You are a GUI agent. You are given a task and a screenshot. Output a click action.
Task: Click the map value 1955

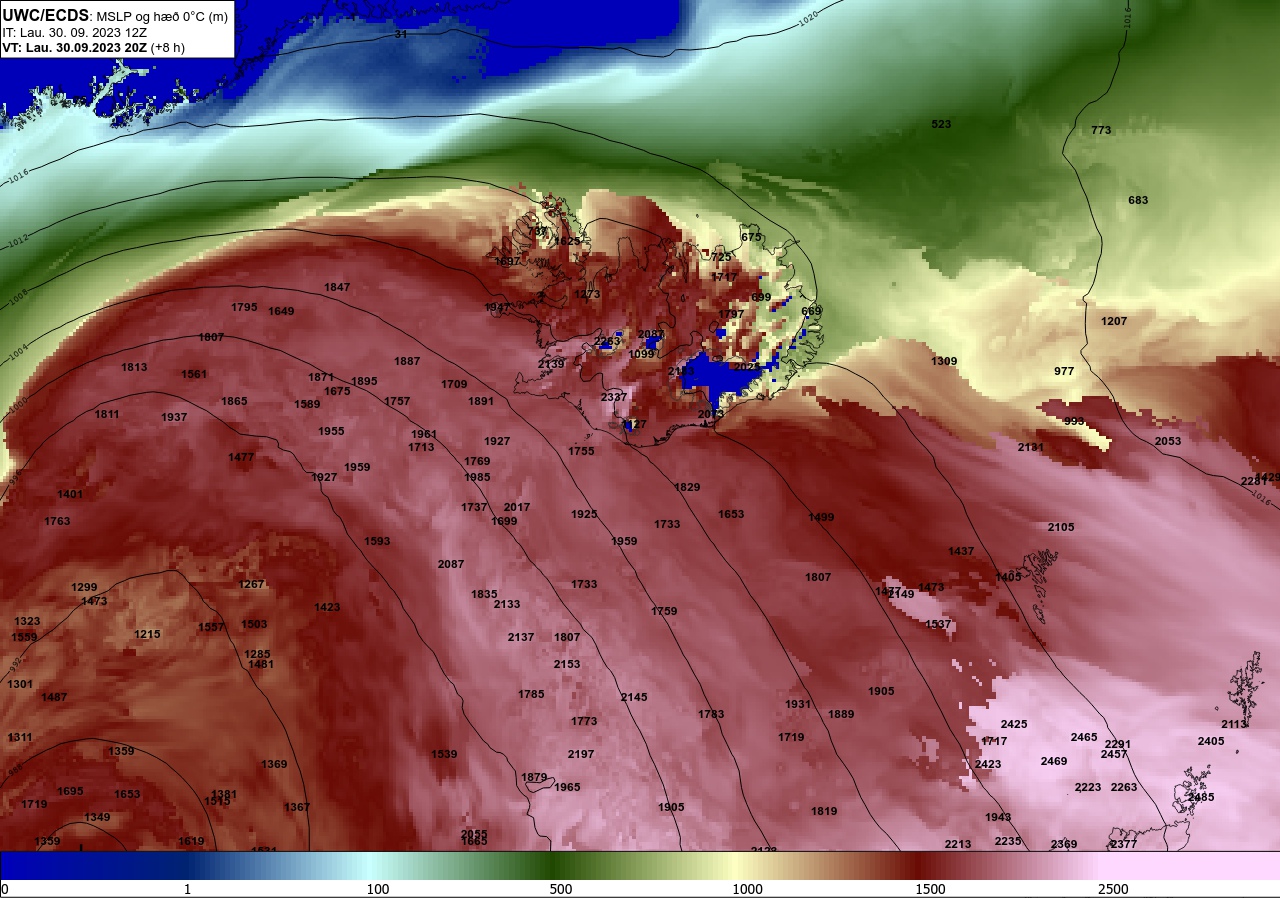click(x=331, y=431)
